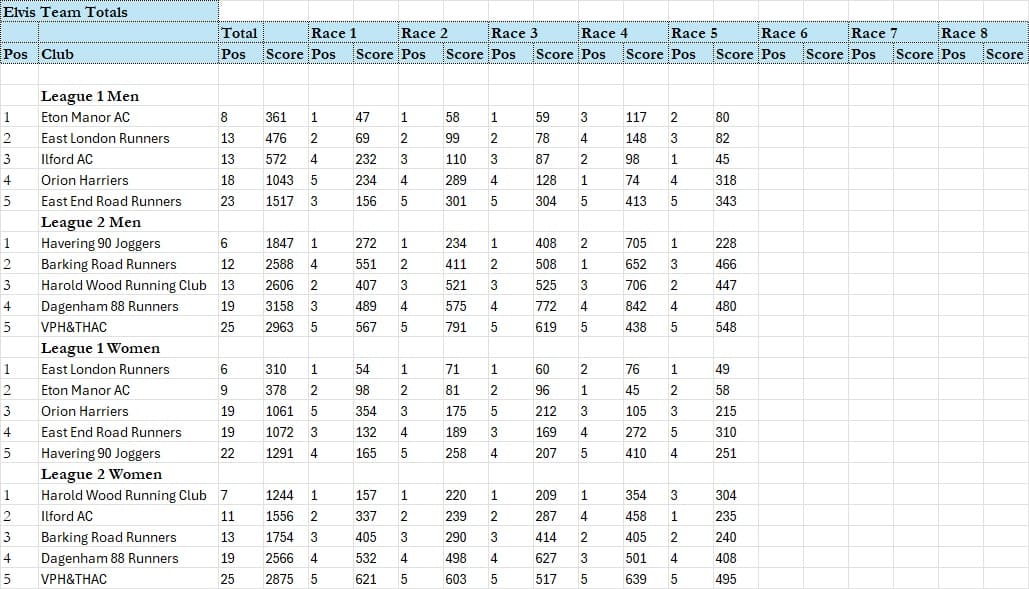Select the 'Score' header under Total

click(x=285, y=54)
